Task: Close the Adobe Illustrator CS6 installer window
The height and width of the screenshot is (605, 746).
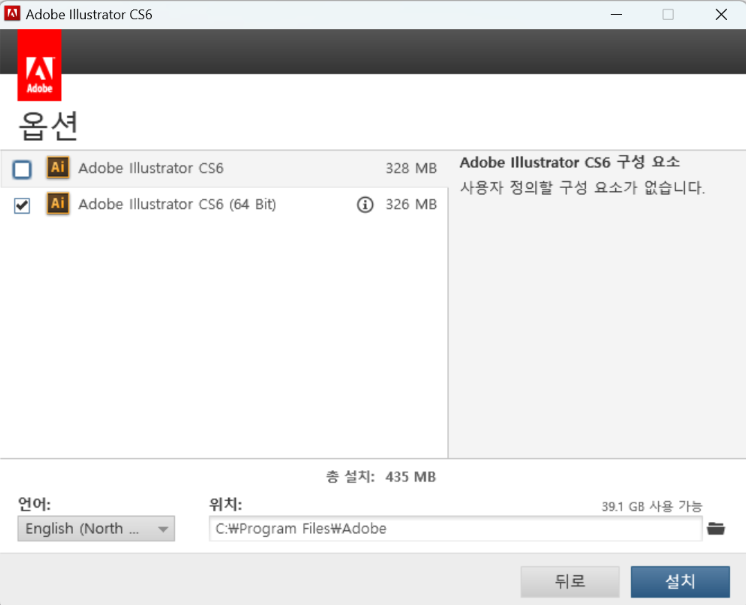Action: [721, 14]
